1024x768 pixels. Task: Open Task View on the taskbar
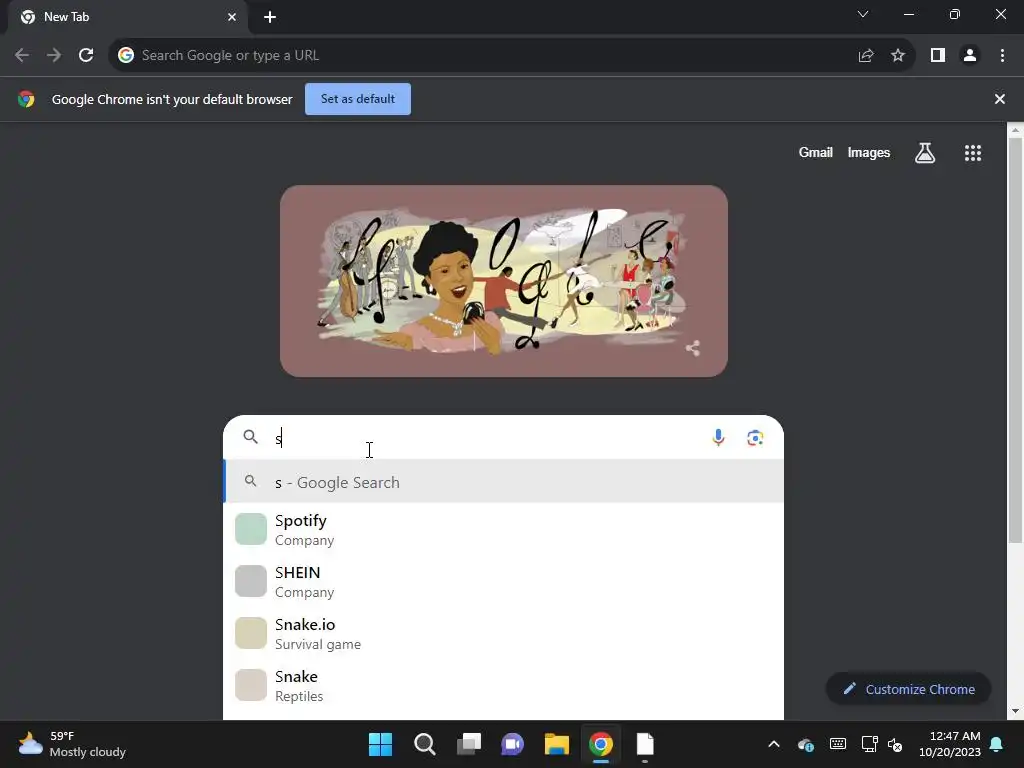468,744
